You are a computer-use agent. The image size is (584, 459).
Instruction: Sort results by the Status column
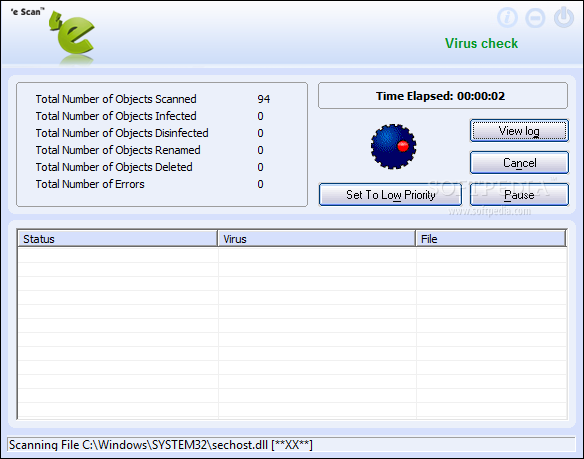(x=117, y=239)
